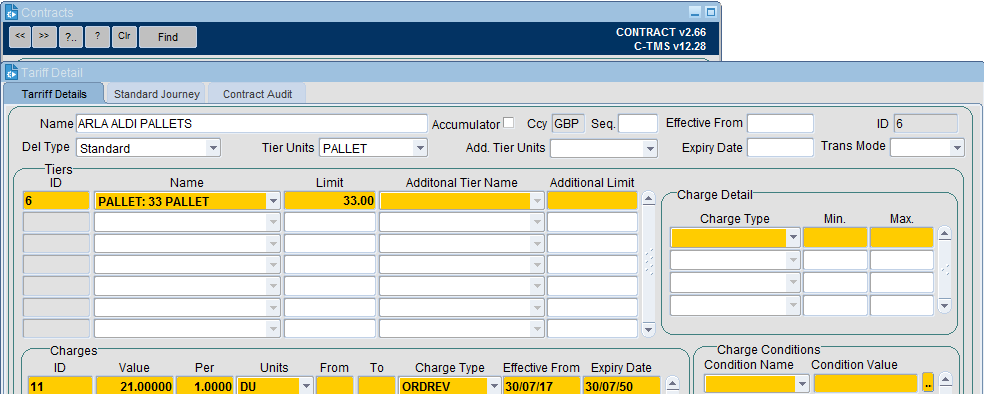984x394 pixels.
Task: Click the Clr clear button
Action: [x=124, y=36]
